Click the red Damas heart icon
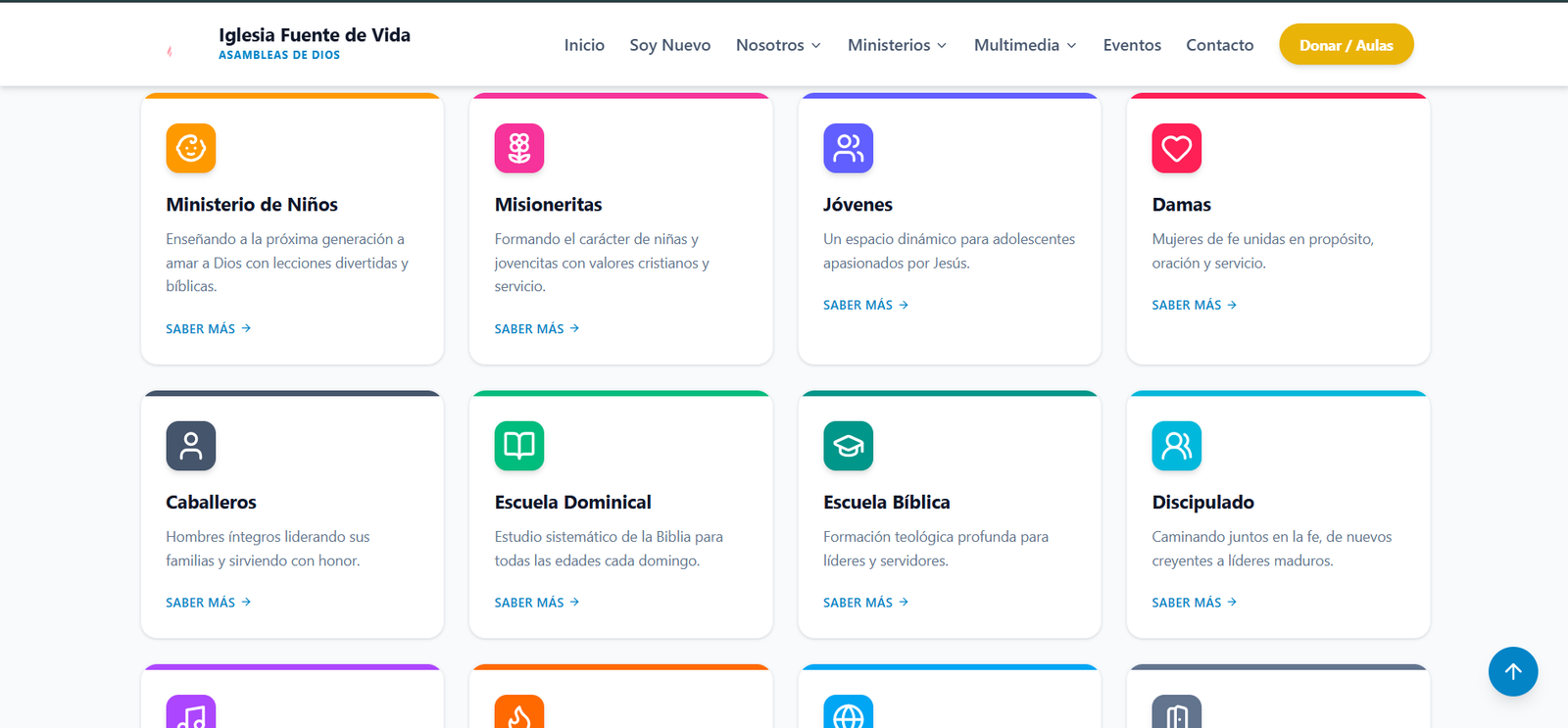 (x=1177, y=148)
